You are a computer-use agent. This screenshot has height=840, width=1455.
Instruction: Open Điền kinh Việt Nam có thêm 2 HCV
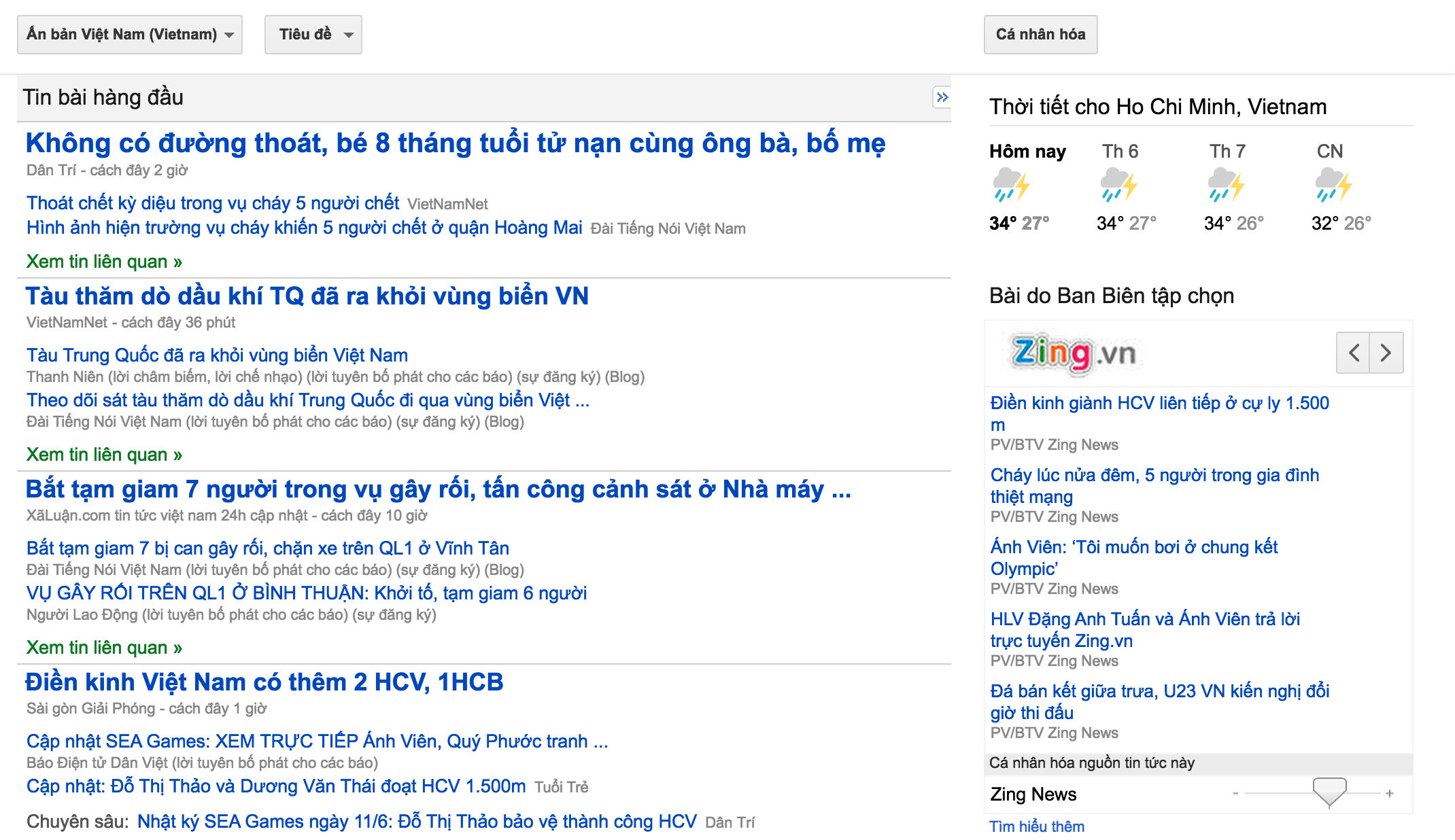[x=264, y=682]
